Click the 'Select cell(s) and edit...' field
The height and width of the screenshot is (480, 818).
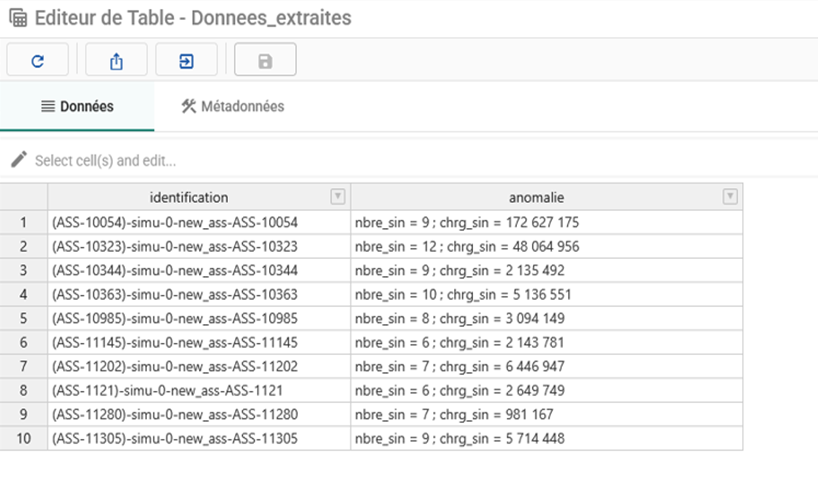pyautogui.click(x=105, y=161)
